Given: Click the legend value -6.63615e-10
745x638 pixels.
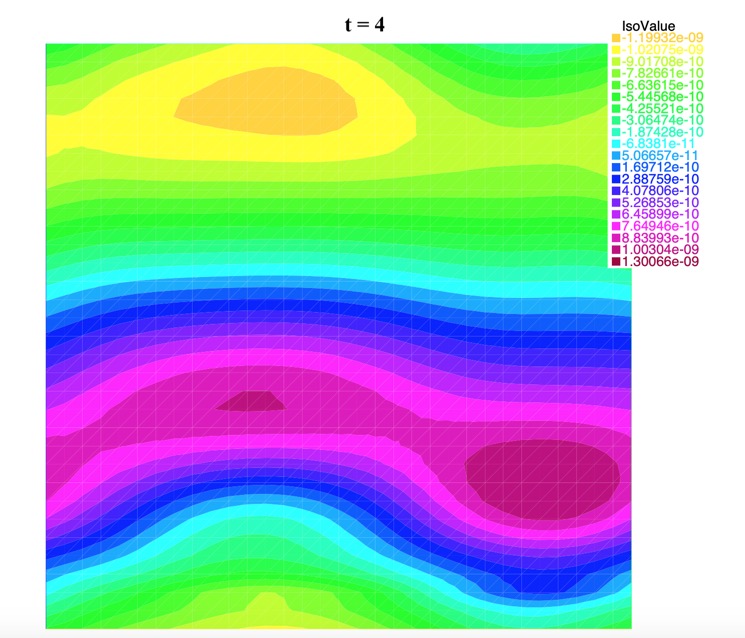Looking at the screenshot, I should (x=662, y=85).
